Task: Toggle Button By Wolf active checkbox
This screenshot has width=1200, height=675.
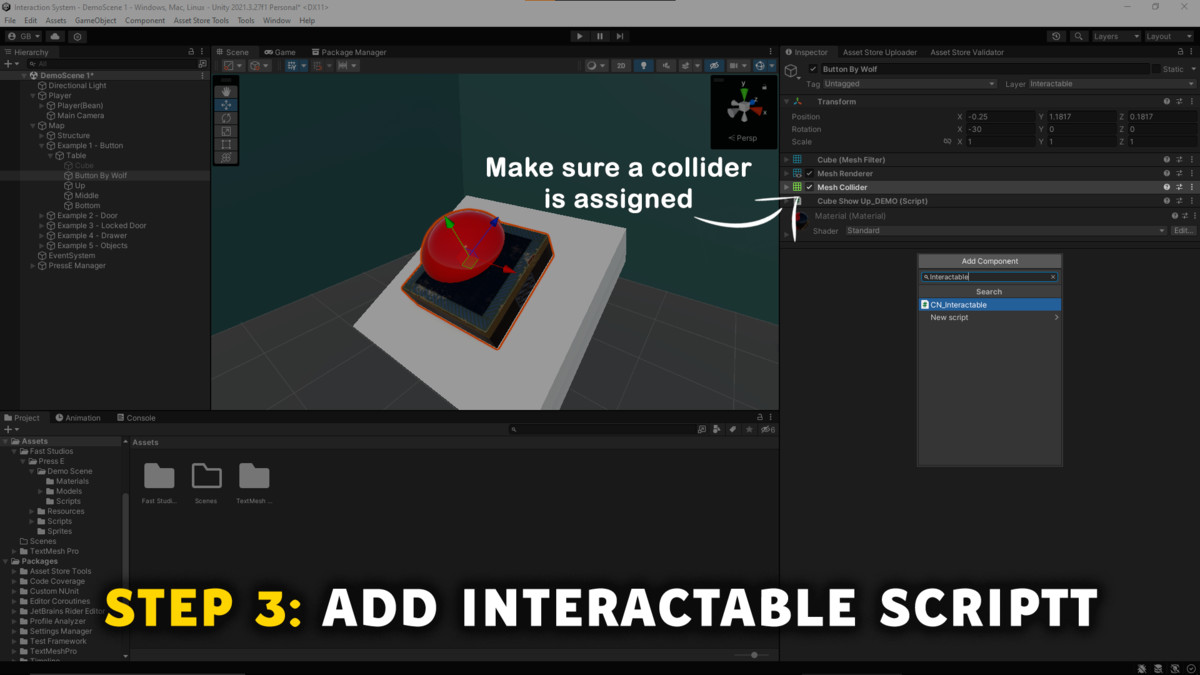Action: [x=813, y=69]
